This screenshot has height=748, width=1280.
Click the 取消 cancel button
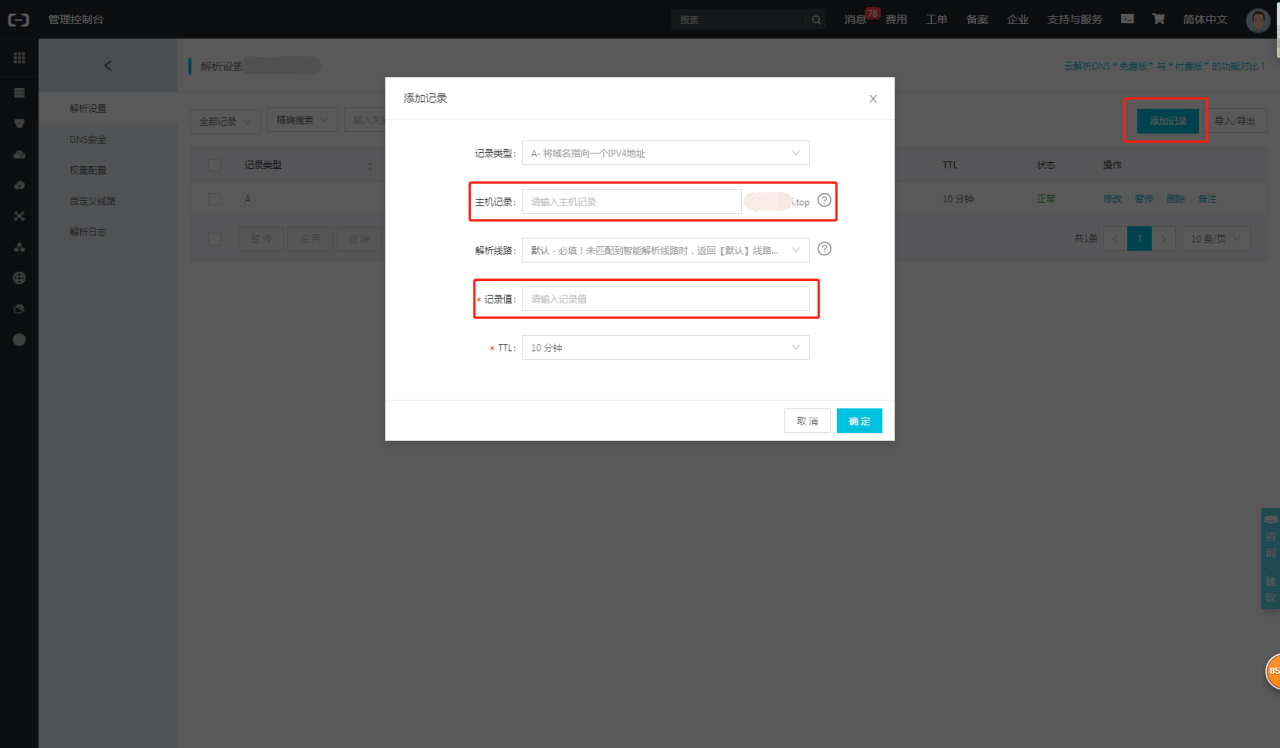tap(807, 421)
